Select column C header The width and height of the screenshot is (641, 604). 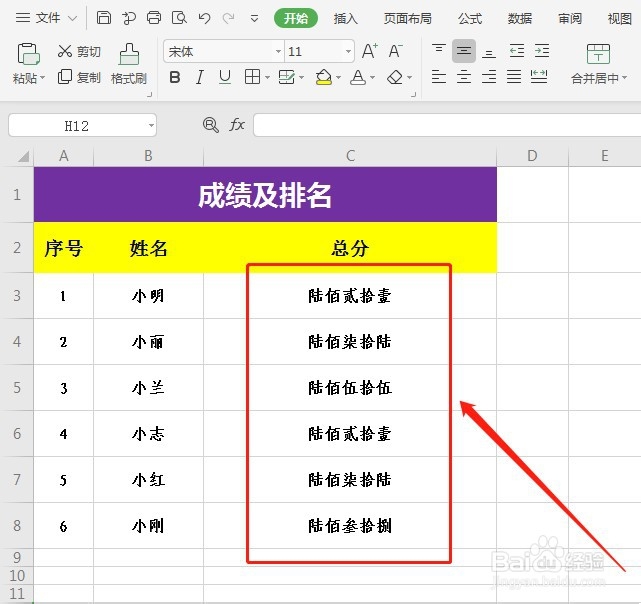[x=350, y=156]
